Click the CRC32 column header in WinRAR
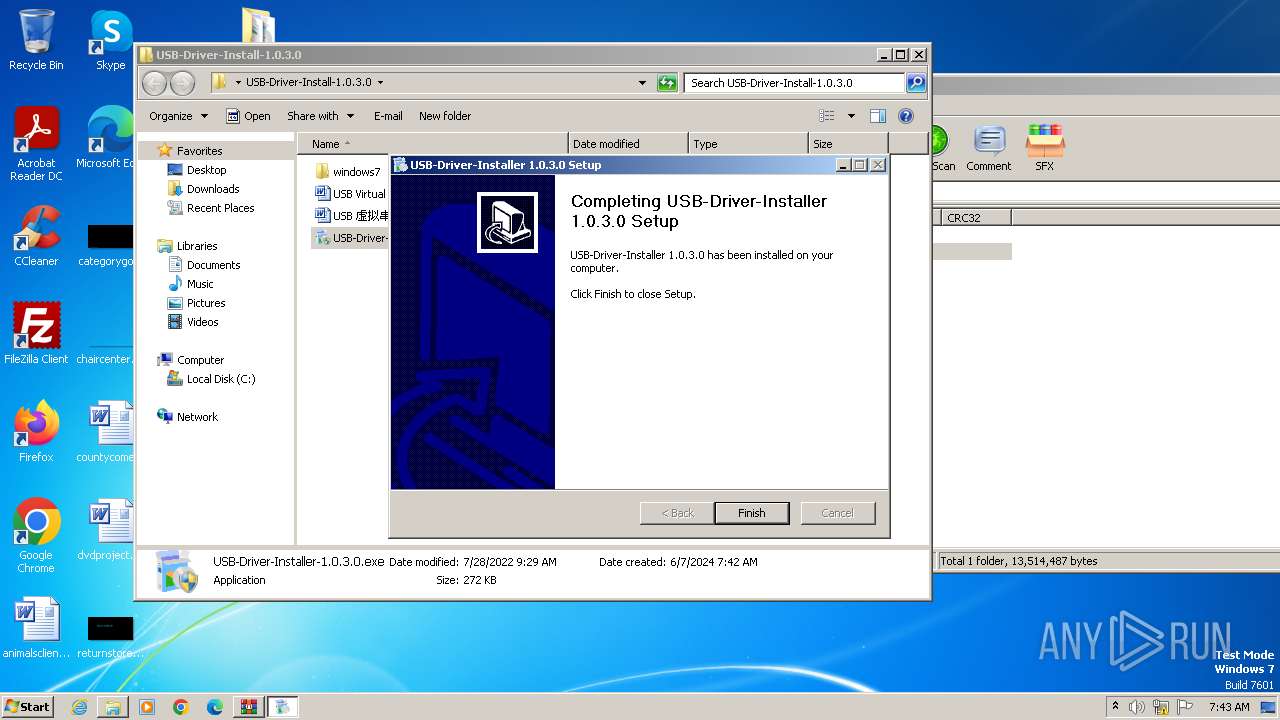The height and width of the screenshot is (720, 1280). 975,217
